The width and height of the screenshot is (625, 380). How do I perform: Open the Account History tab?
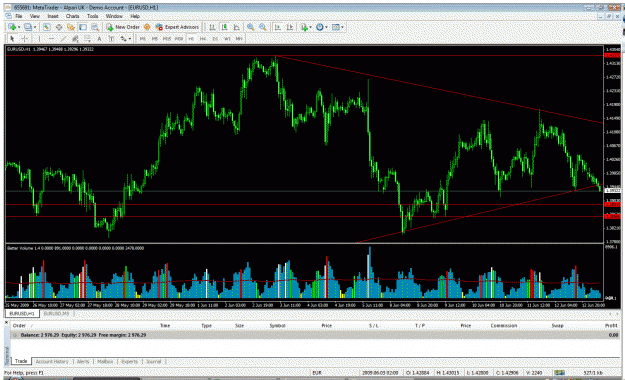pyautogui.click(x=52, y=362)
